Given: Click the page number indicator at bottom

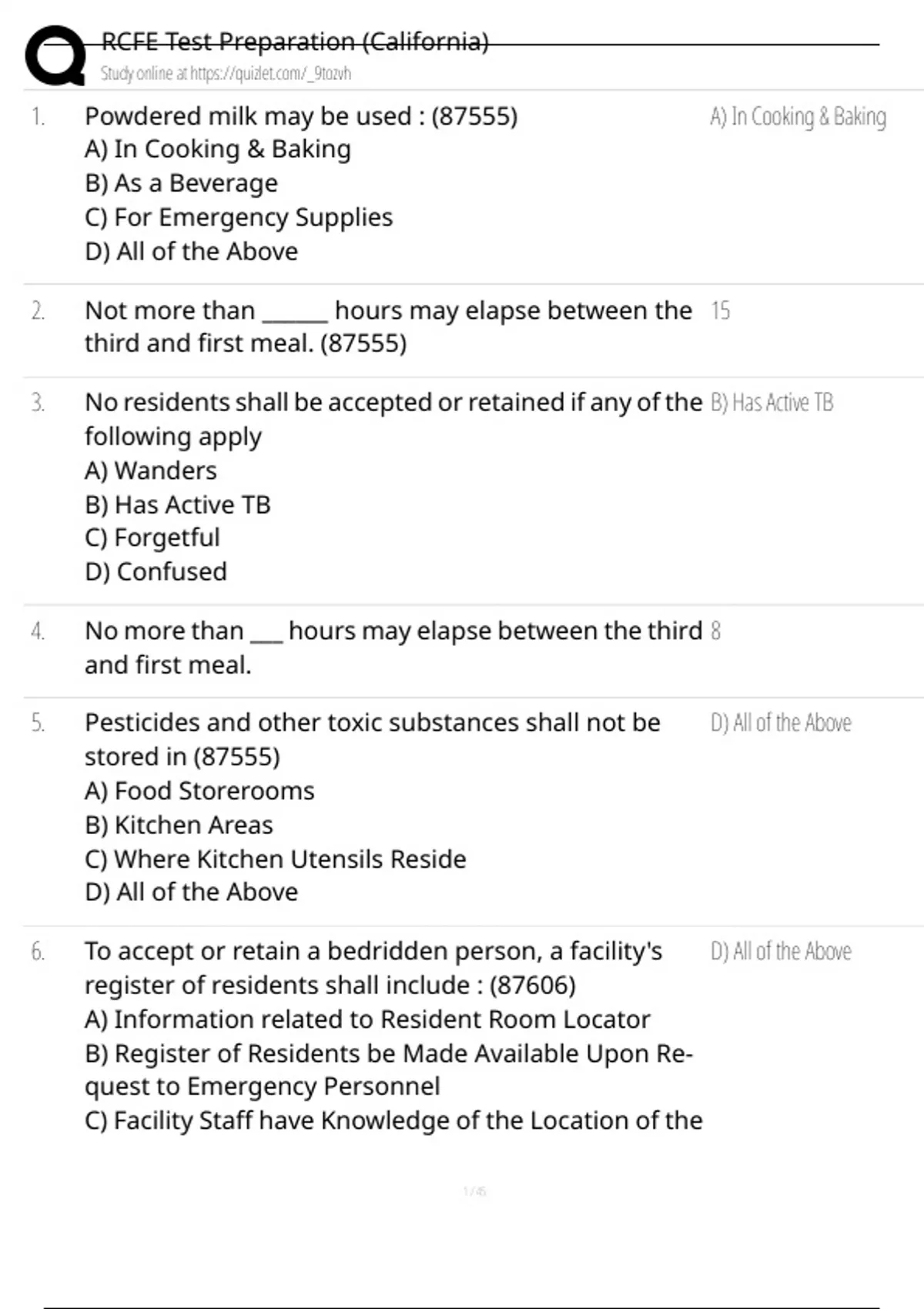Looking at the screenshot, I should (474, 1192).
